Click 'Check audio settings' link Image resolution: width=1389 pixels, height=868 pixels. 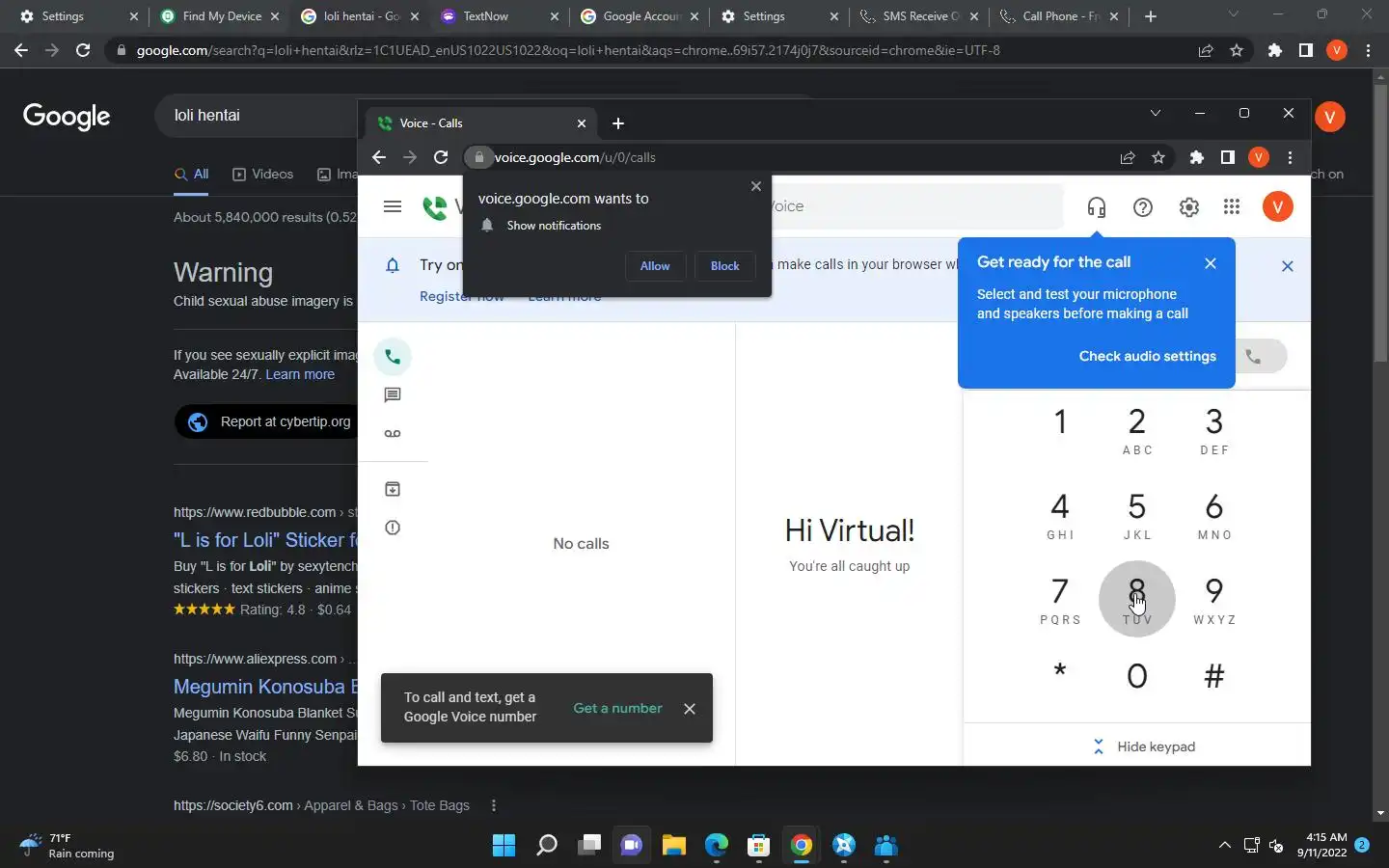click(1148, 356)
